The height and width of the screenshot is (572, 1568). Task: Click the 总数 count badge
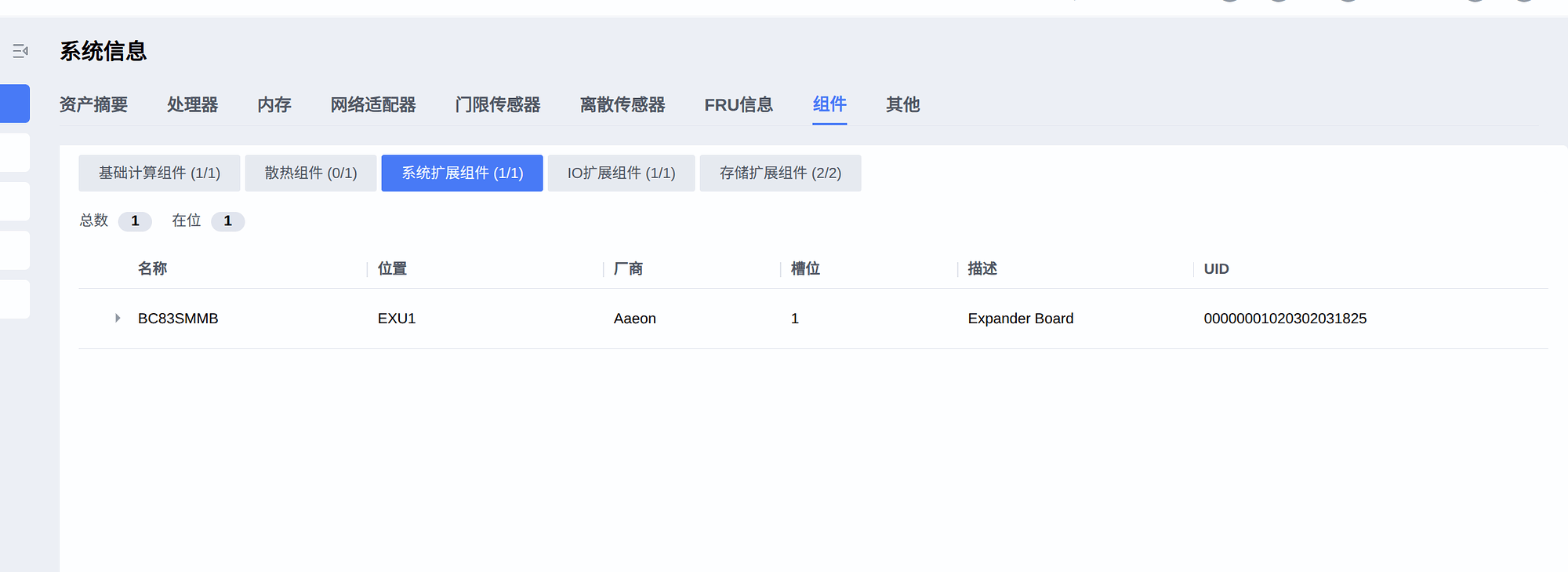[135, 221]
